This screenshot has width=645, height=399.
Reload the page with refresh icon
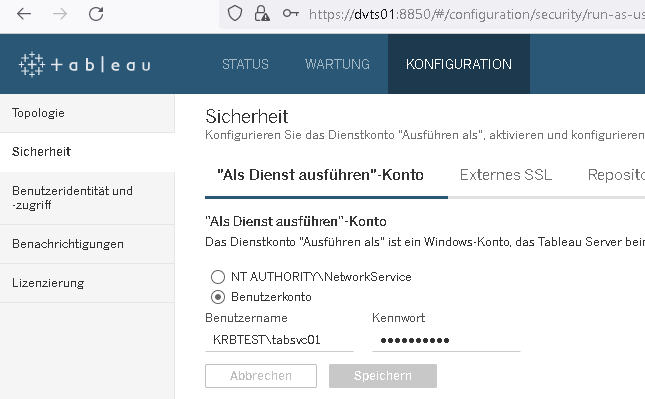pyautogui.click(x=96, y=14)
